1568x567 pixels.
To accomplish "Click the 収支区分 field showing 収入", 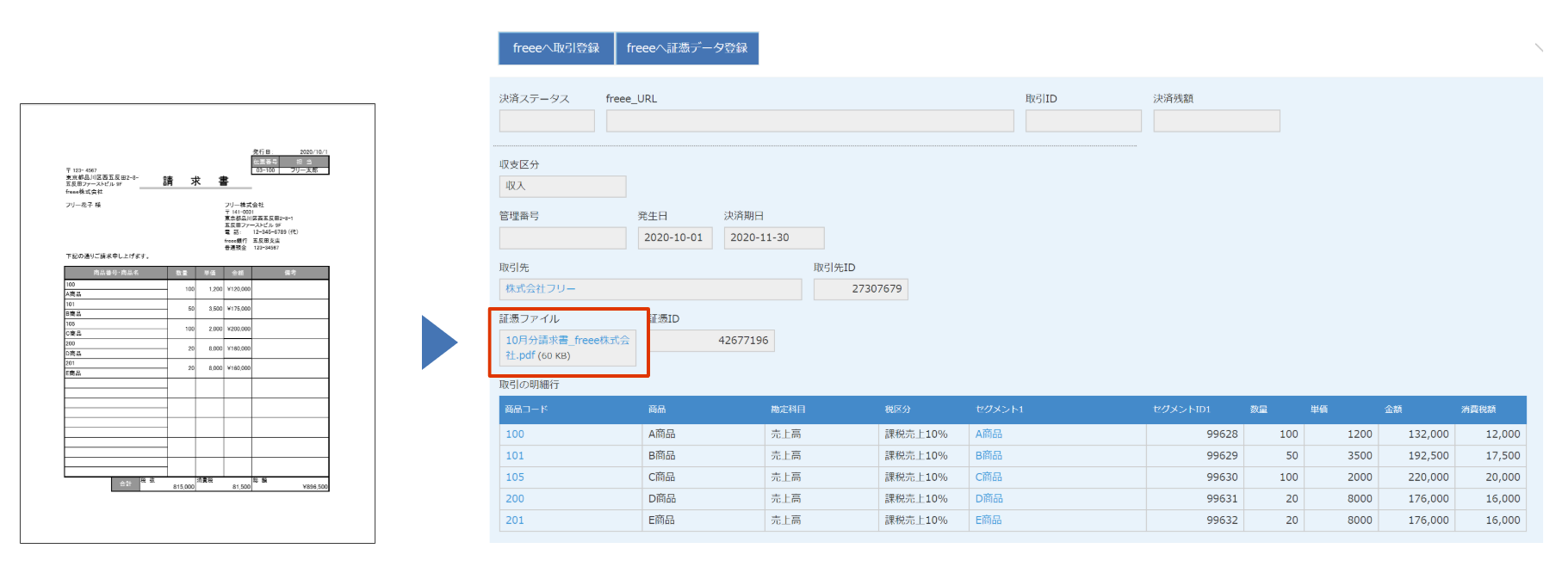I will tap(562, 187).
